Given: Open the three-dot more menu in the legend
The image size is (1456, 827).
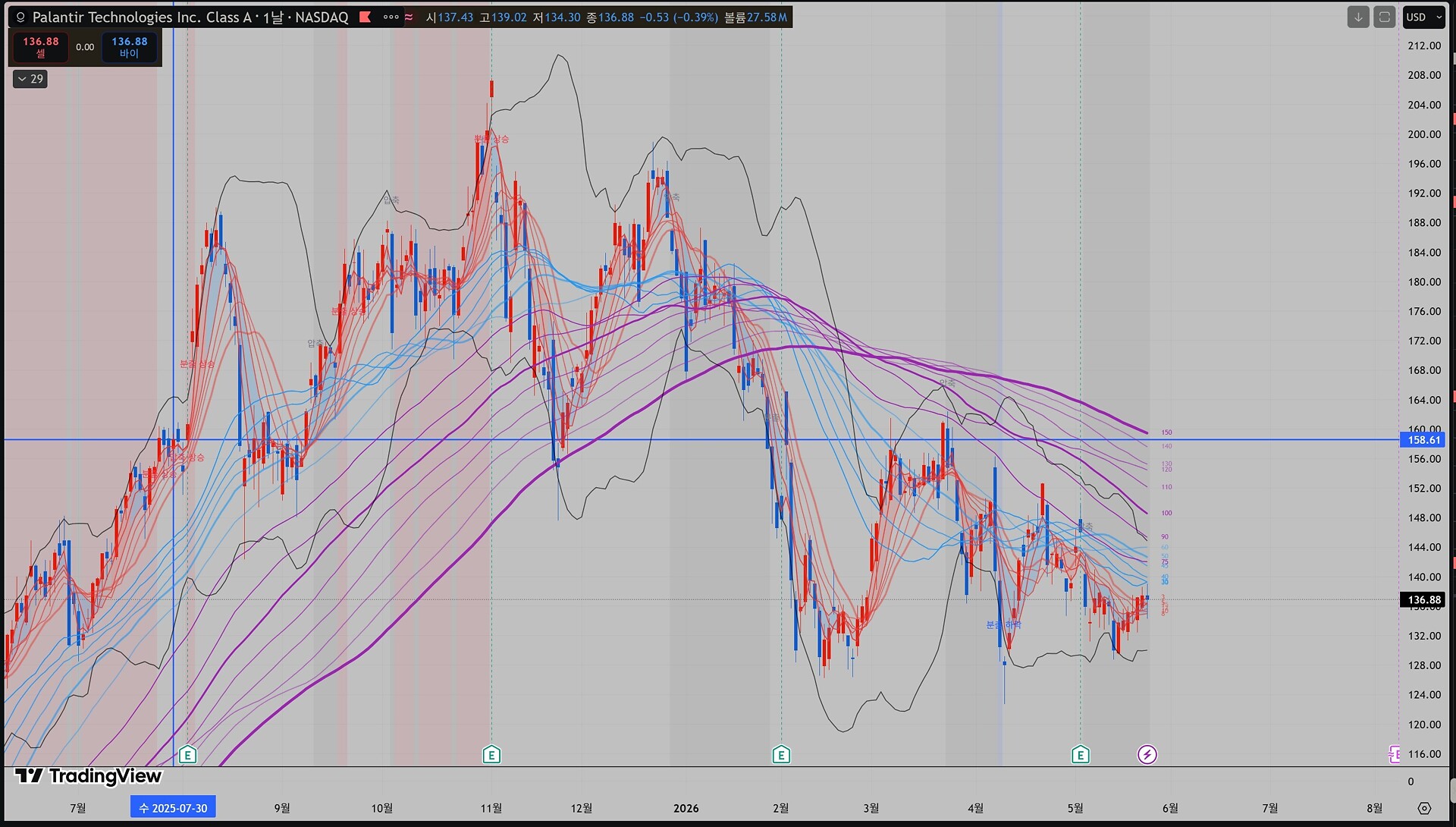Looking at the screenshot, I should coord(391,17).
